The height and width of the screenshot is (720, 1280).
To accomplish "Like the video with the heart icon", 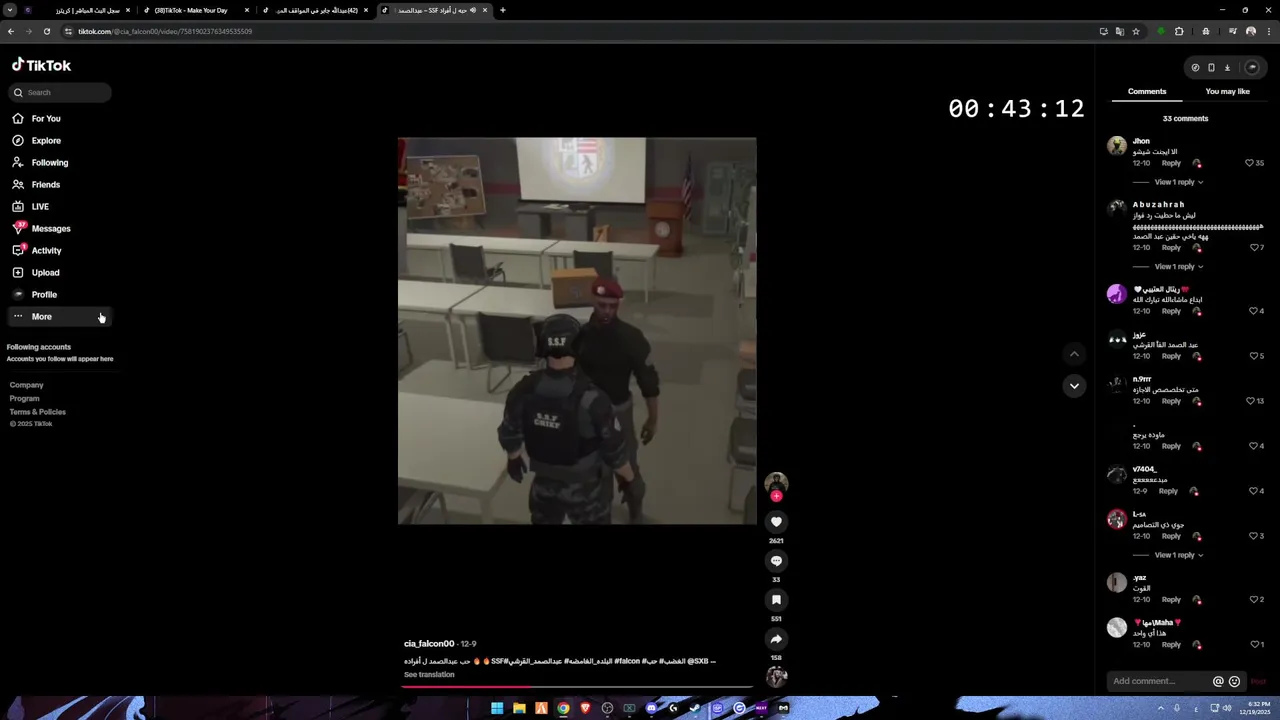I will tap(776, 522).
